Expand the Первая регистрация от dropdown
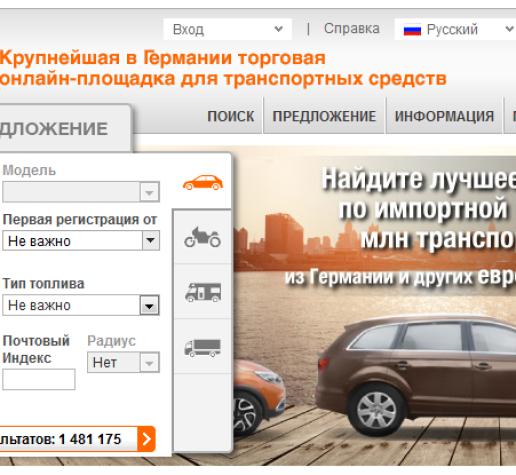Screen dimensions: 516x475 (x=81, y=240)
